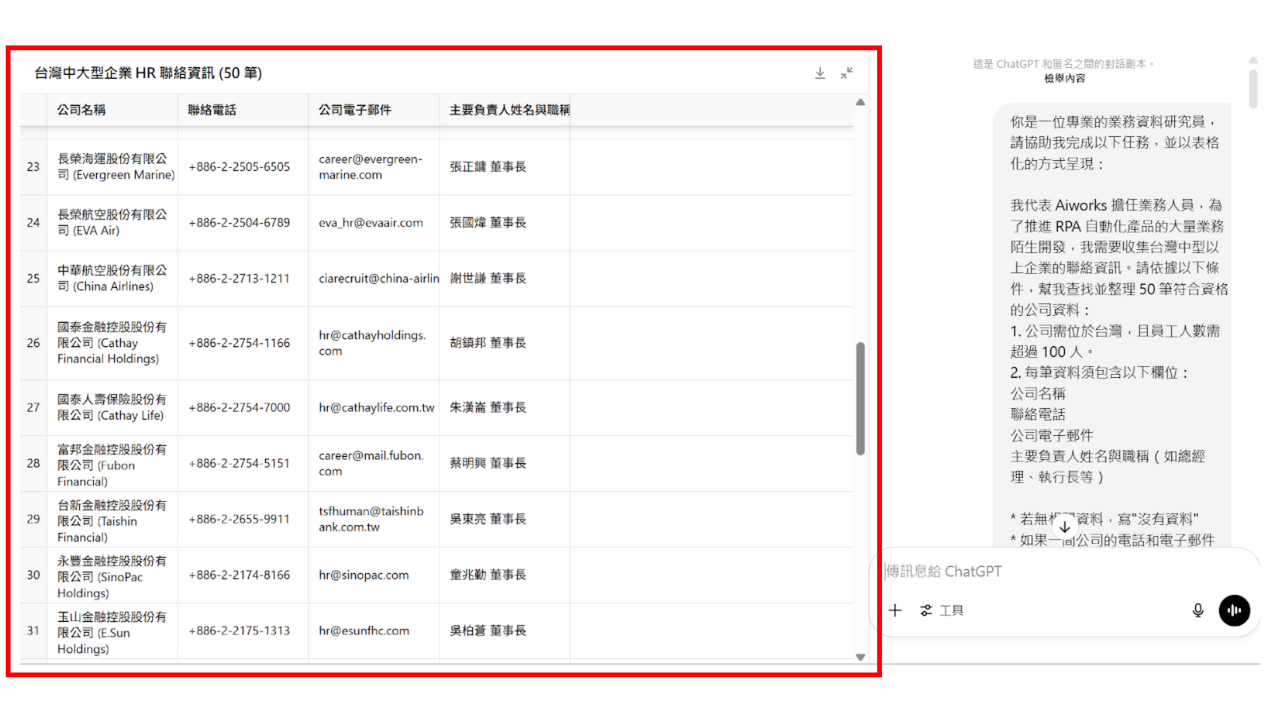Click the 童兆勤 cell
1280x720 pixels.
tap(505, 575)
